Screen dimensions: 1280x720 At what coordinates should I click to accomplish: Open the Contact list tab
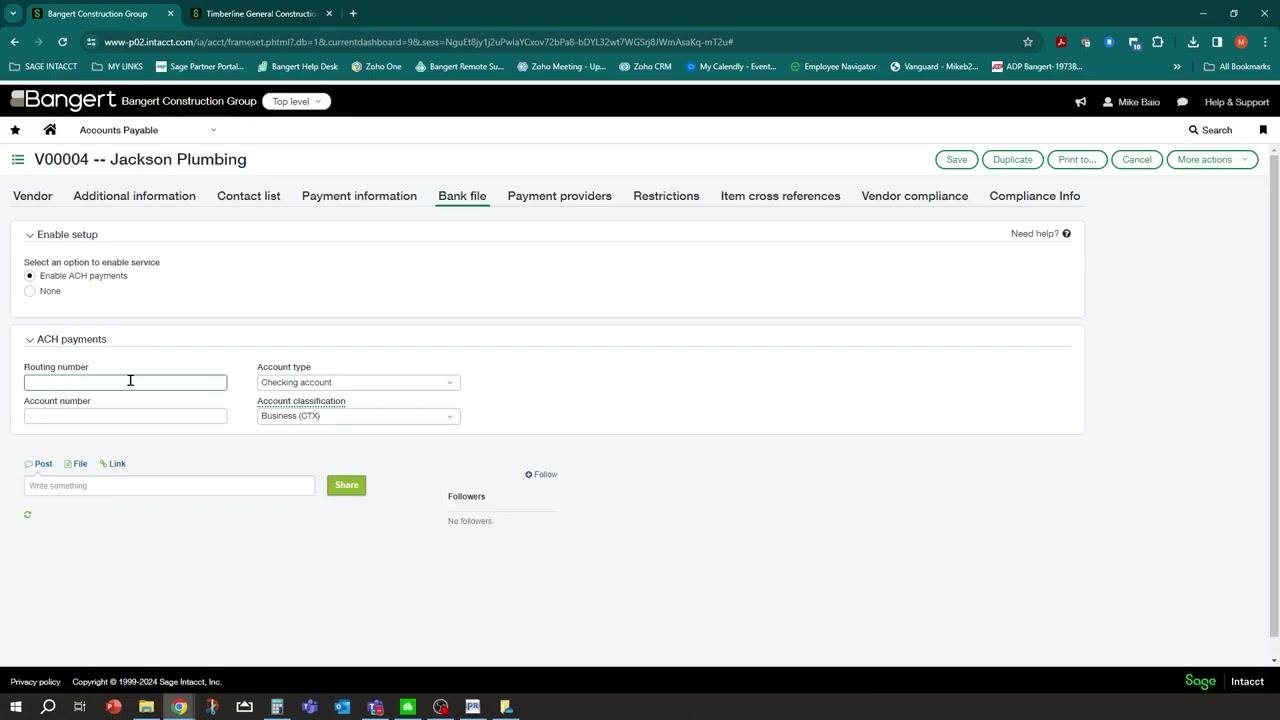[x=248, y=196]
